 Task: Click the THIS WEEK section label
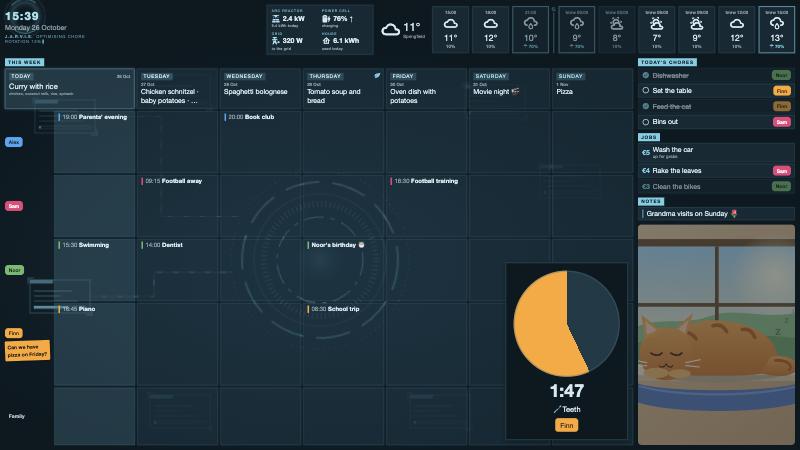(24, 62)
